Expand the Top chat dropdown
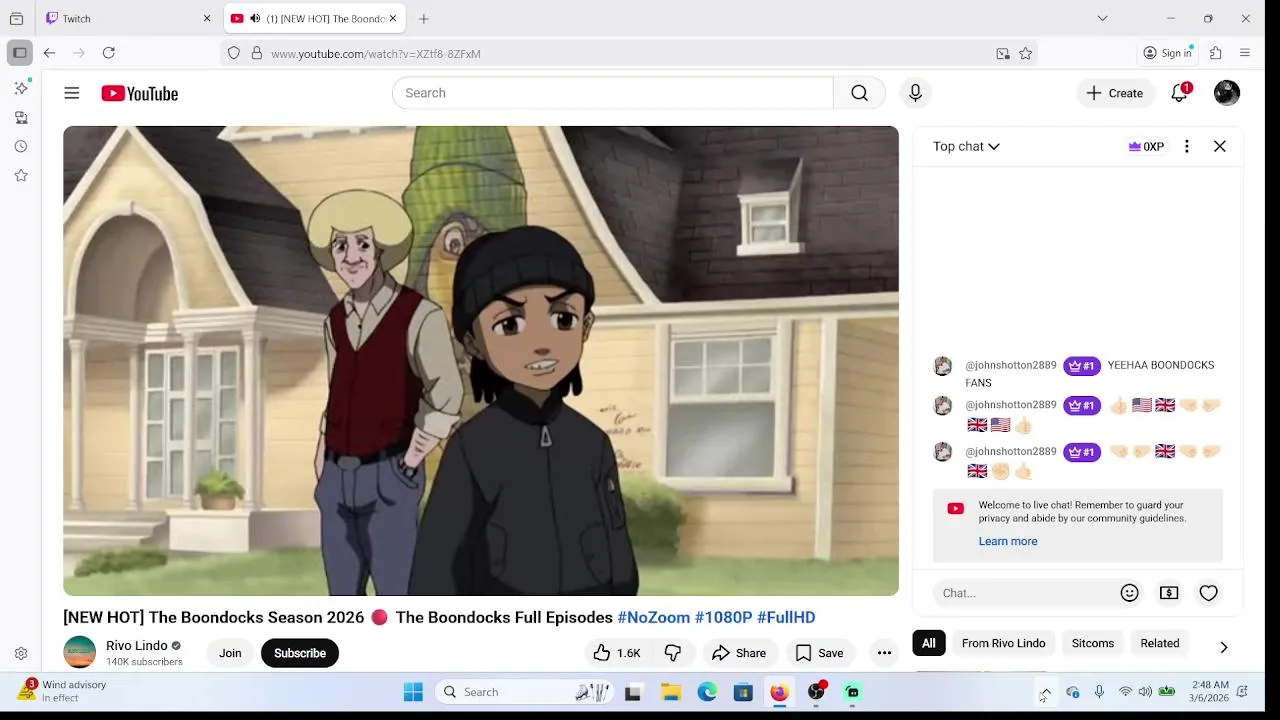Viewport: 1280px width, 720px height. [966, 146]
